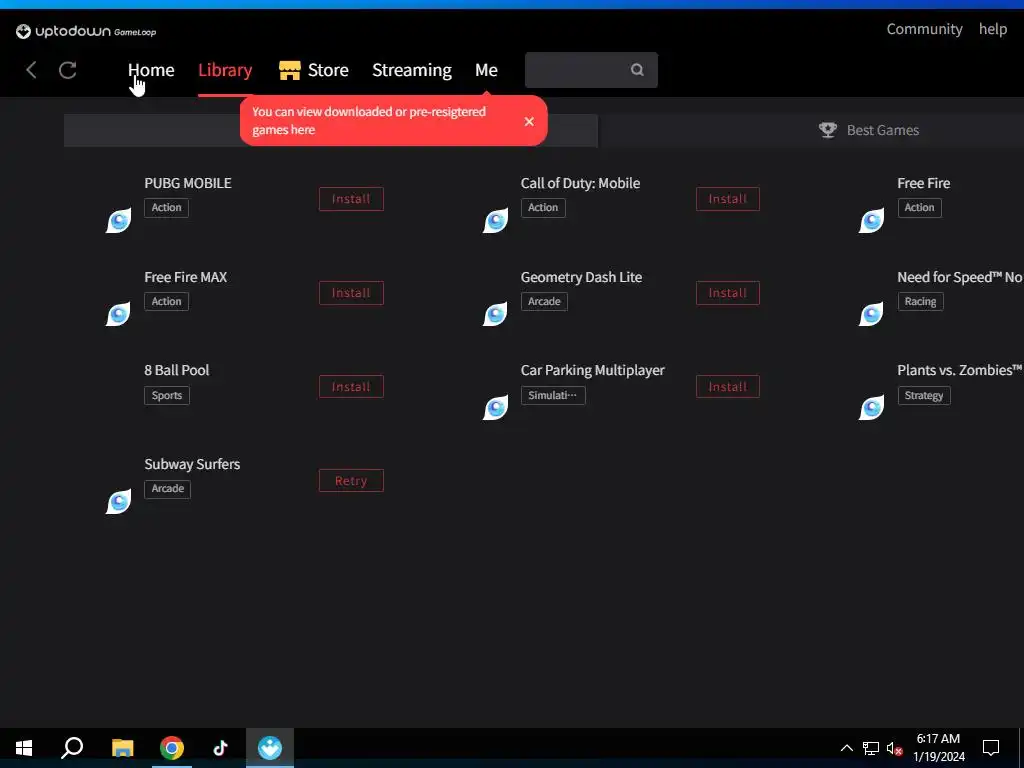The height and width of the screenshot is (768, 1024).
Task: Open the Subway Surfers title
Action: tap(192, 464)
